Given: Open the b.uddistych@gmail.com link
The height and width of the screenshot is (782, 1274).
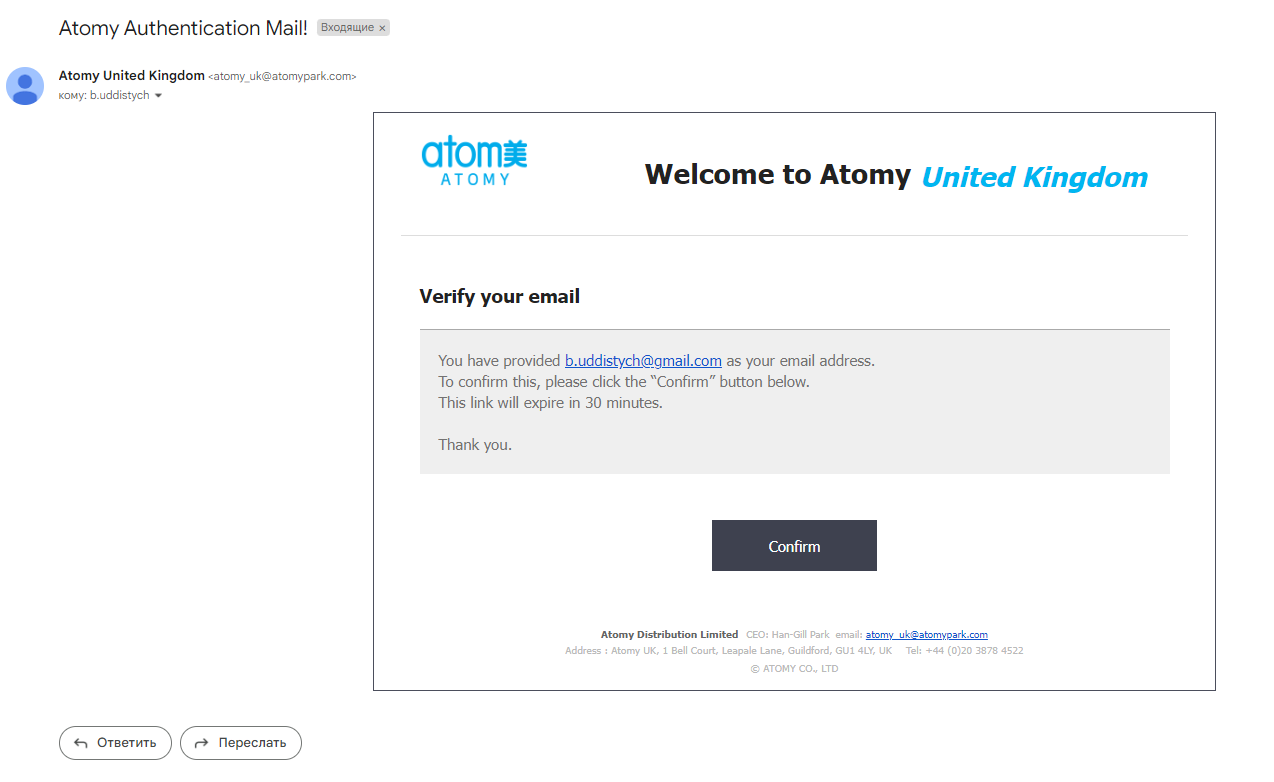Looking at the screenshot, I should pos(643,361).
